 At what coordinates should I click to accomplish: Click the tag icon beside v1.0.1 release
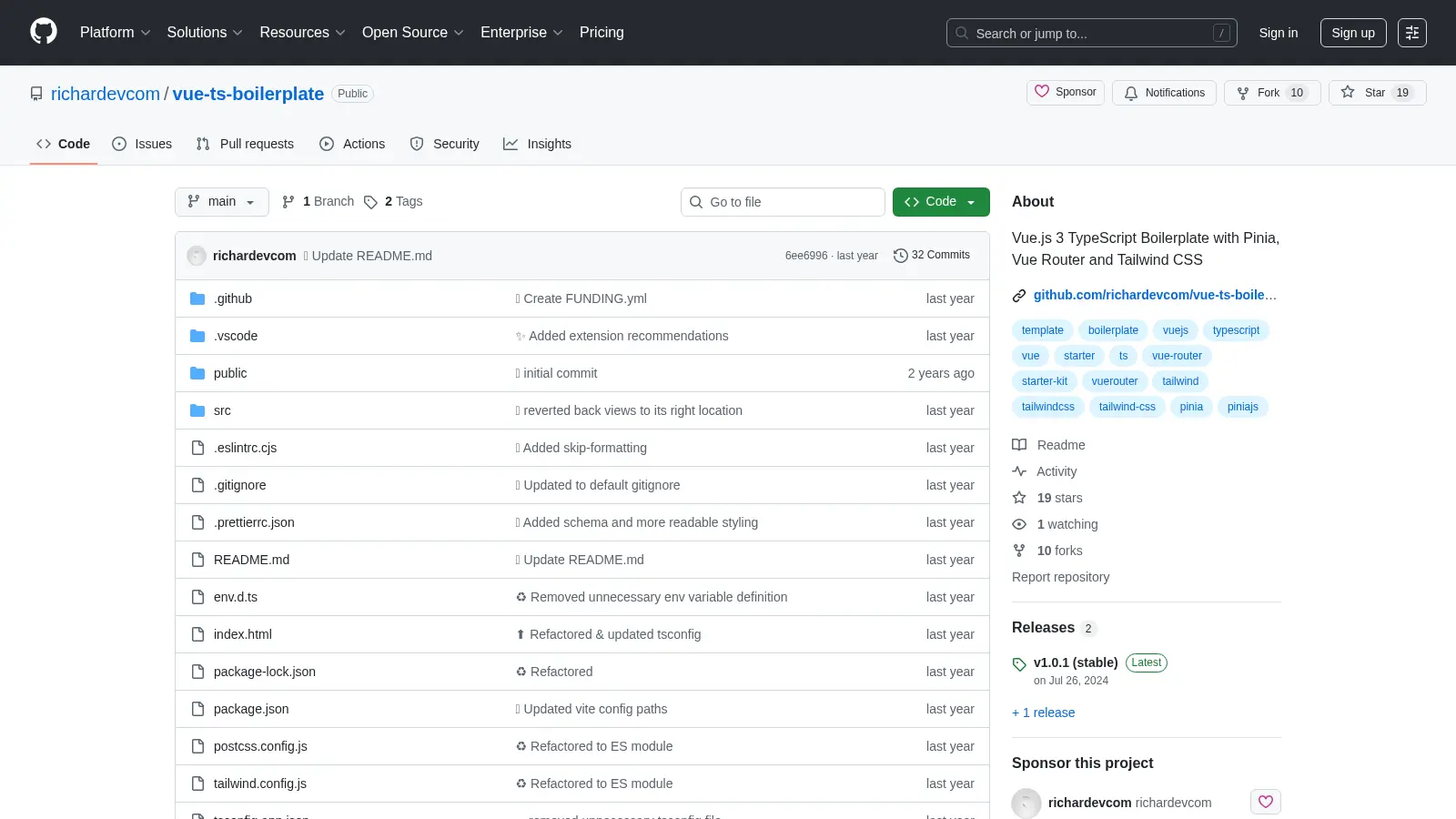[1019, 664]
